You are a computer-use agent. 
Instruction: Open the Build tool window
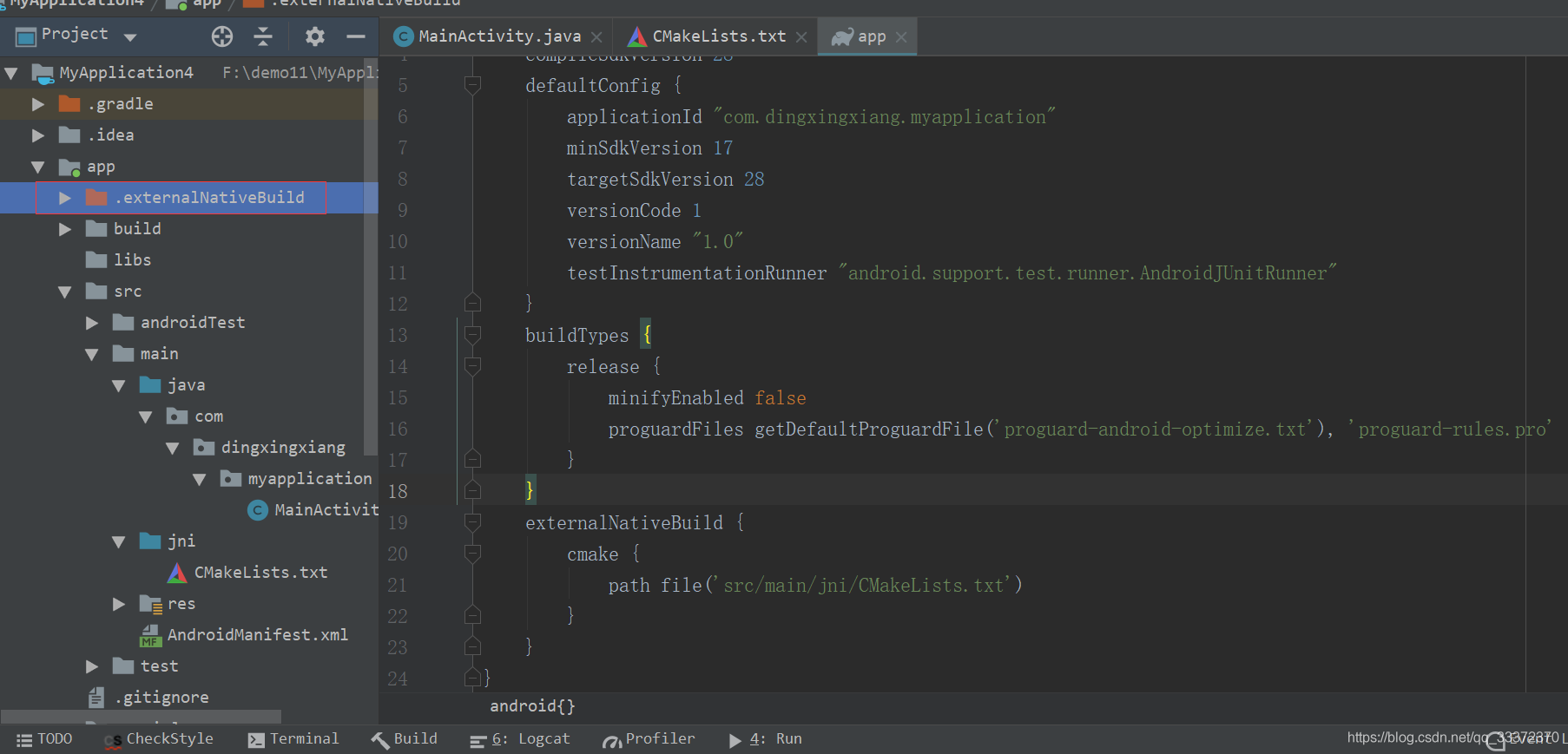[x=405, y=739]
